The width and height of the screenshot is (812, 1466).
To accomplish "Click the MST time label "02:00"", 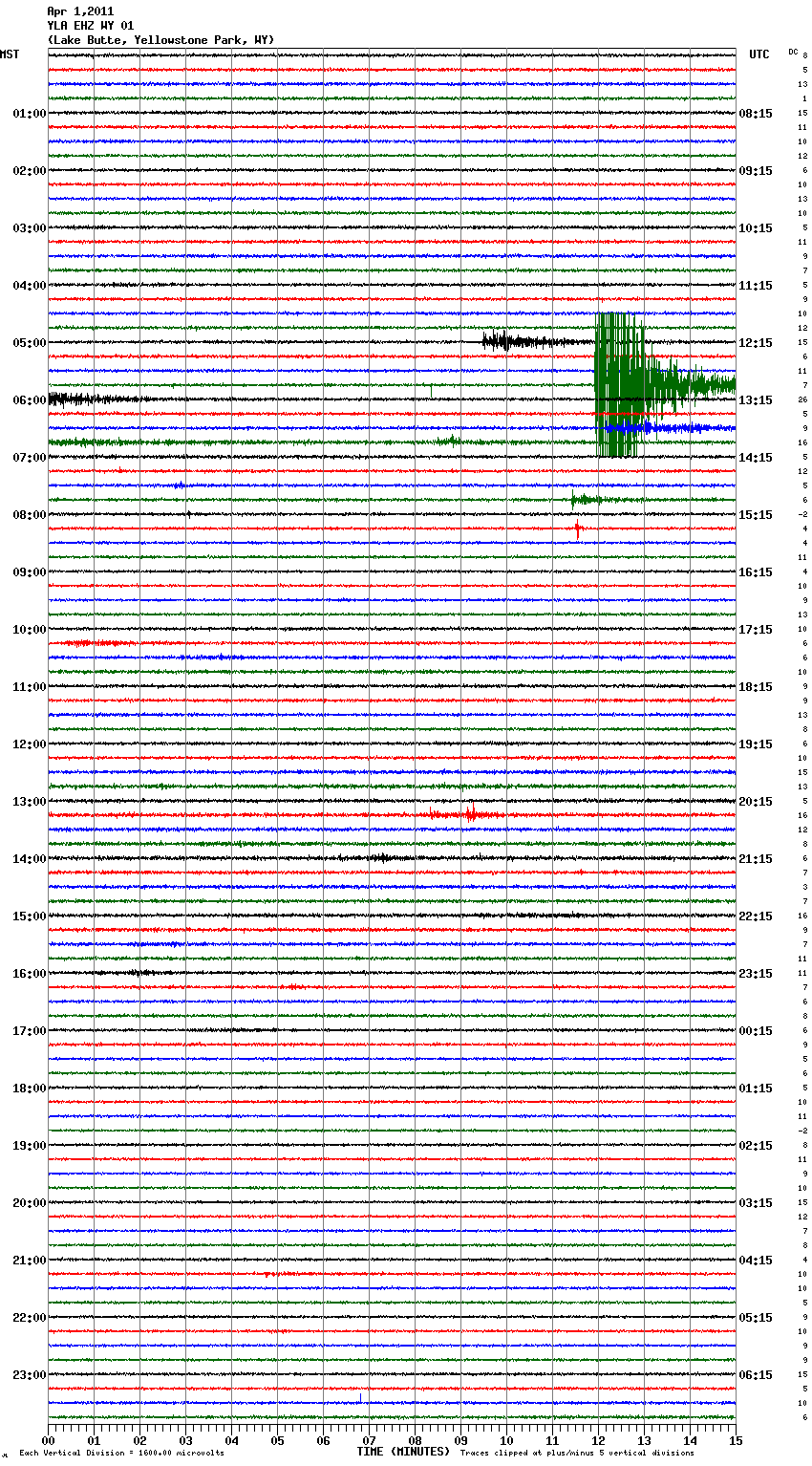I will (x=30, y=171).
